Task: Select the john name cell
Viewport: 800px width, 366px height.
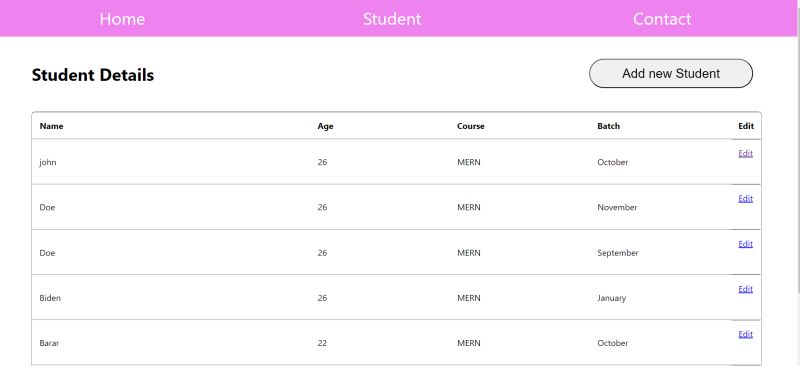Action: tap(48, 162)
